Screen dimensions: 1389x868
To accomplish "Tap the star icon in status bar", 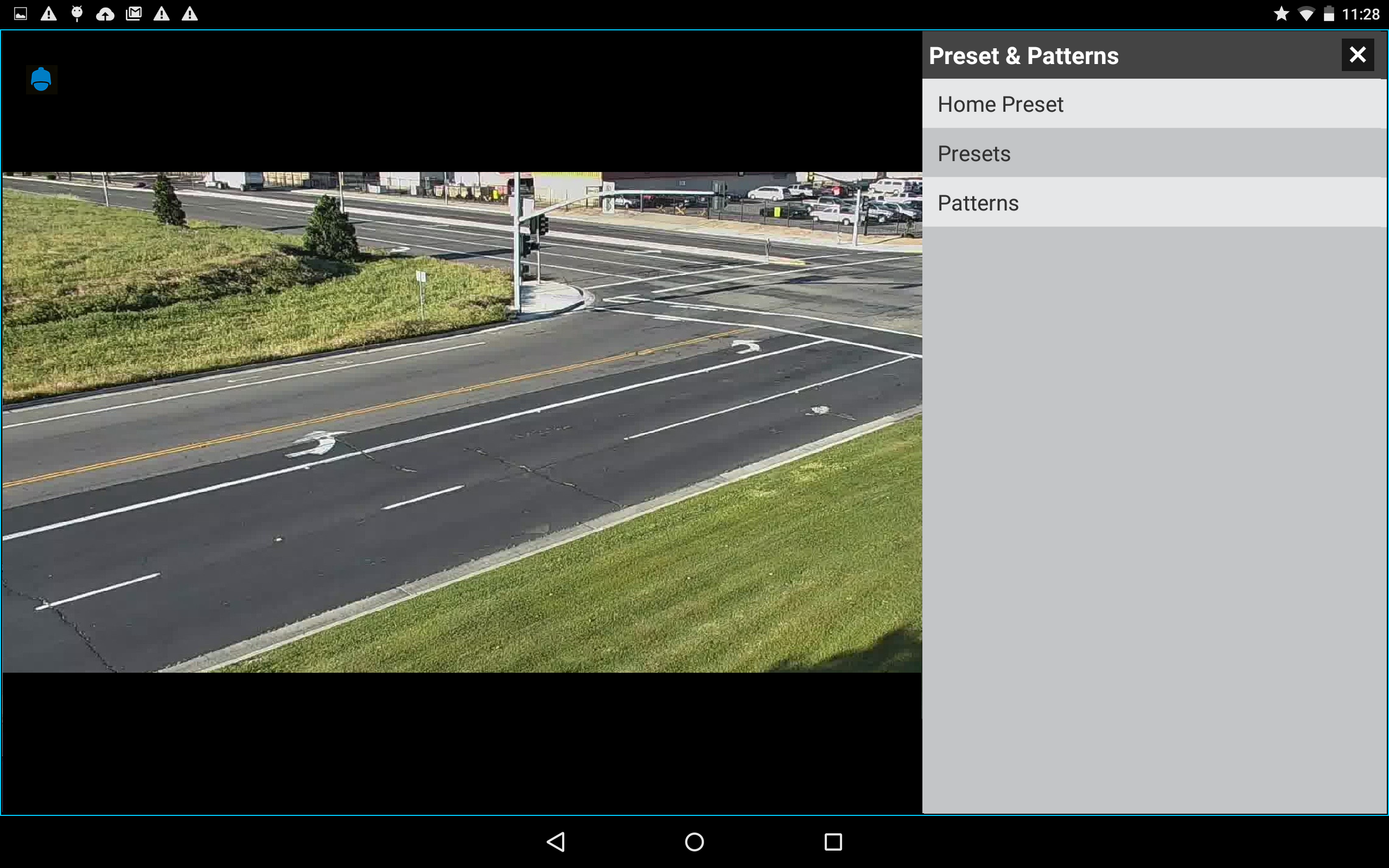I will tap(1281, 14).
